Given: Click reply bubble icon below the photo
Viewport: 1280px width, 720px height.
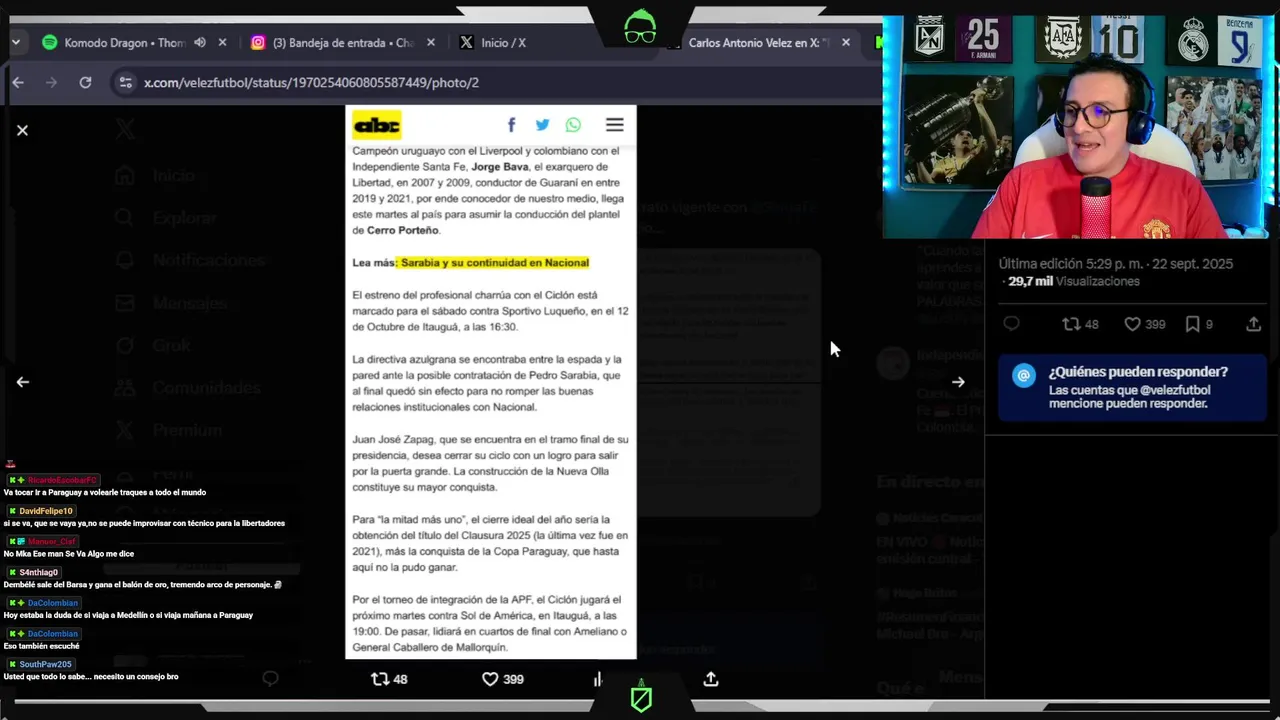Looking at the screenshot, I should click(x=270, y=679).
